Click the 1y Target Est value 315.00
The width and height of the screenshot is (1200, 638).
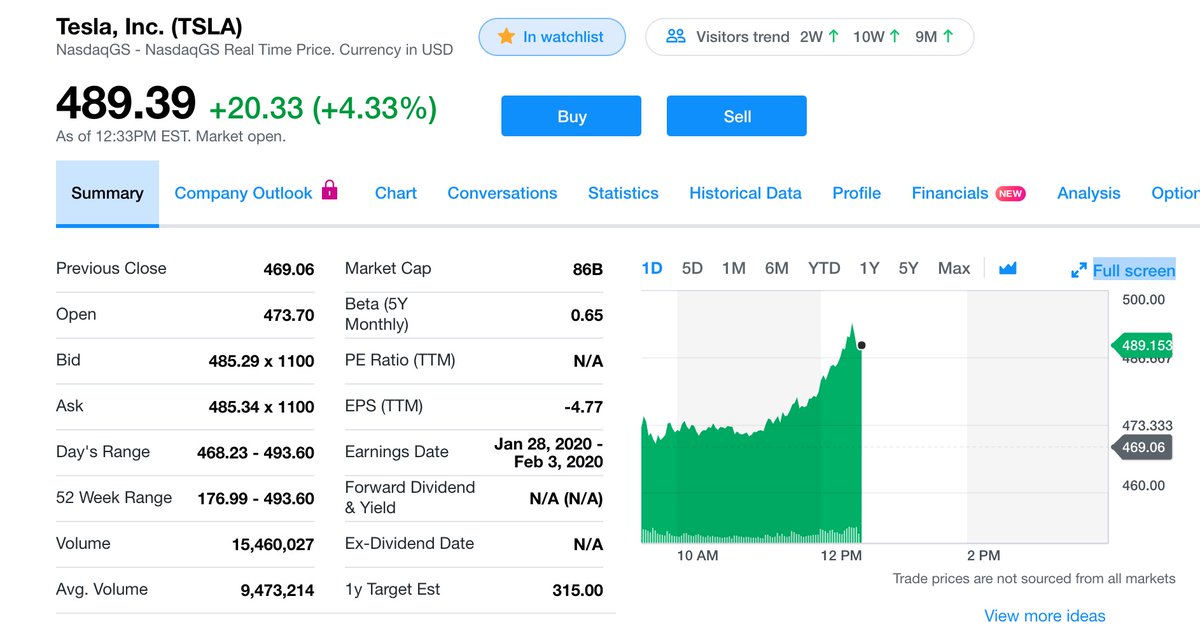(x=578, y=591)
